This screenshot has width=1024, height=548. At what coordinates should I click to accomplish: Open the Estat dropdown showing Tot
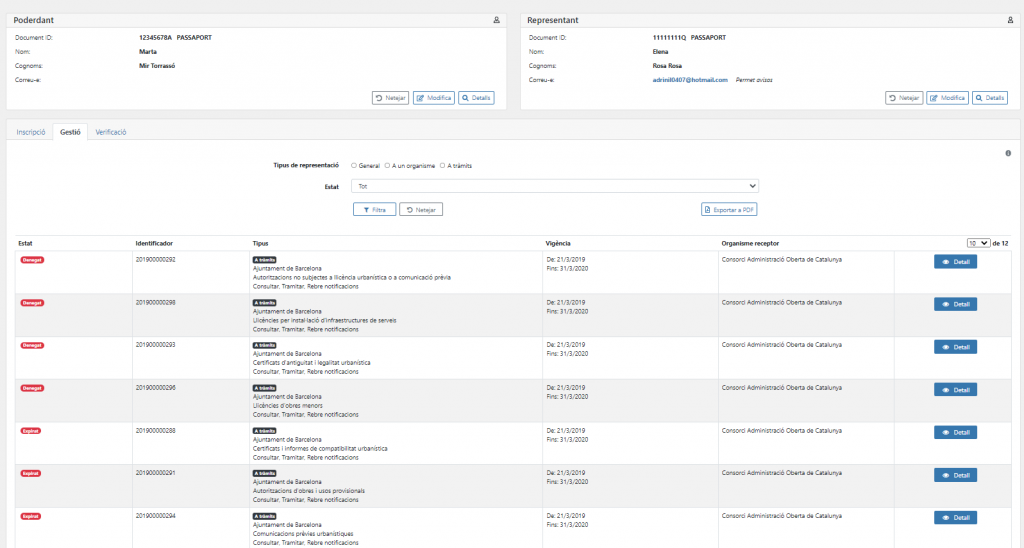556,186
